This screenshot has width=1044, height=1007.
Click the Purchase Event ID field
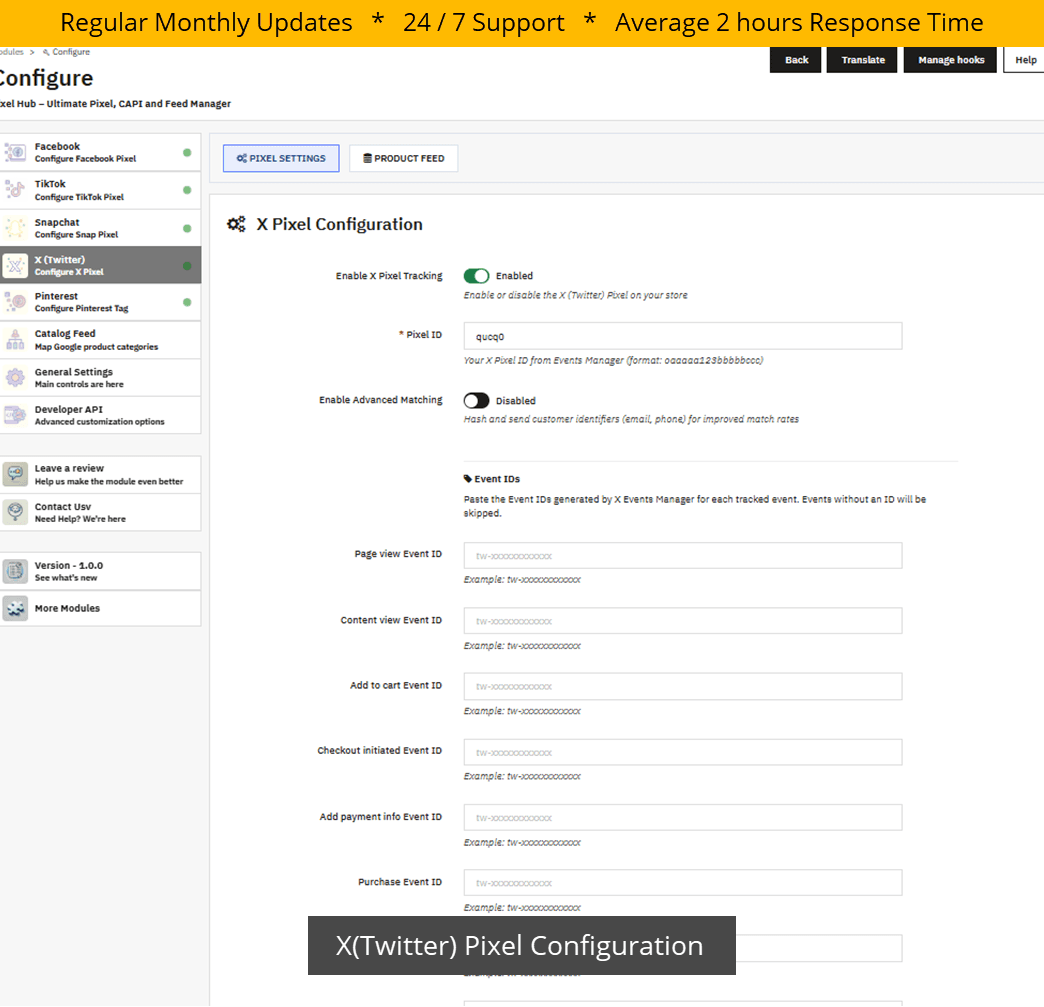click(682, 882)
